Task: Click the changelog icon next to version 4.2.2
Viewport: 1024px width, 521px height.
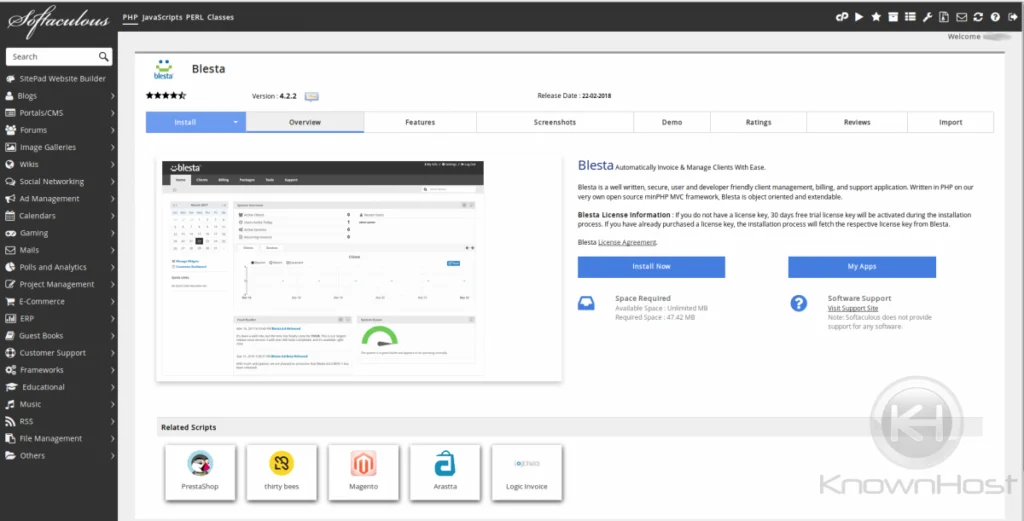Action: [x=312, y=97]
